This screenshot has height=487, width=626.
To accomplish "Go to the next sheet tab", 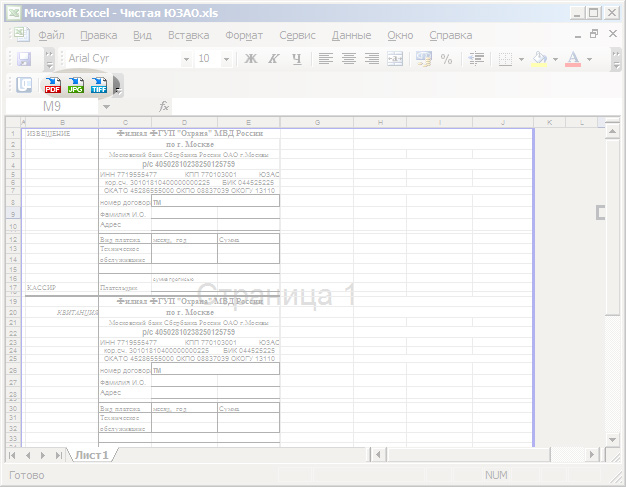I will [x=43, y=455].
